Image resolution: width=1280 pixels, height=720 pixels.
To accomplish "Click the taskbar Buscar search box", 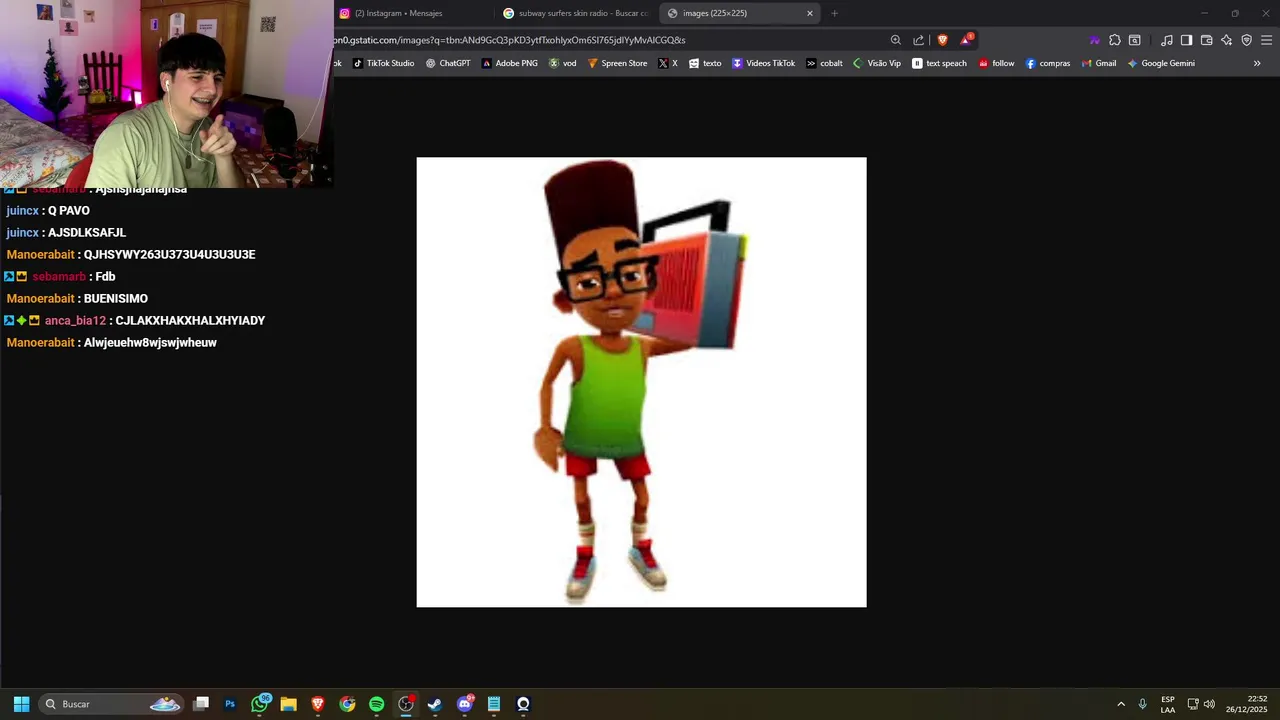I will [x=112, y=704].
